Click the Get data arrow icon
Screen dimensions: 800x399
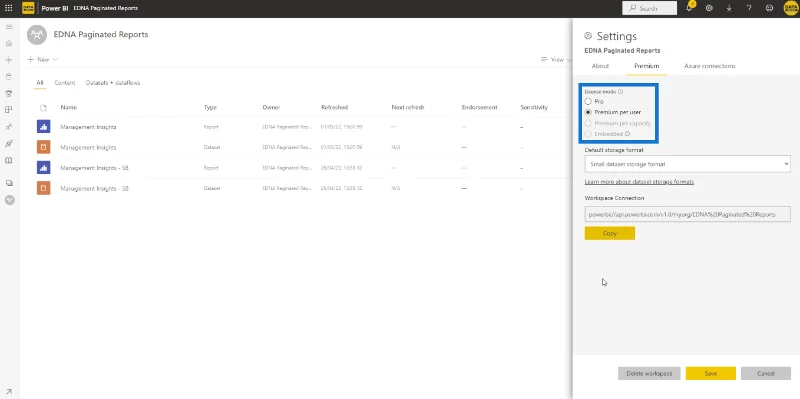tap(9, 391)
